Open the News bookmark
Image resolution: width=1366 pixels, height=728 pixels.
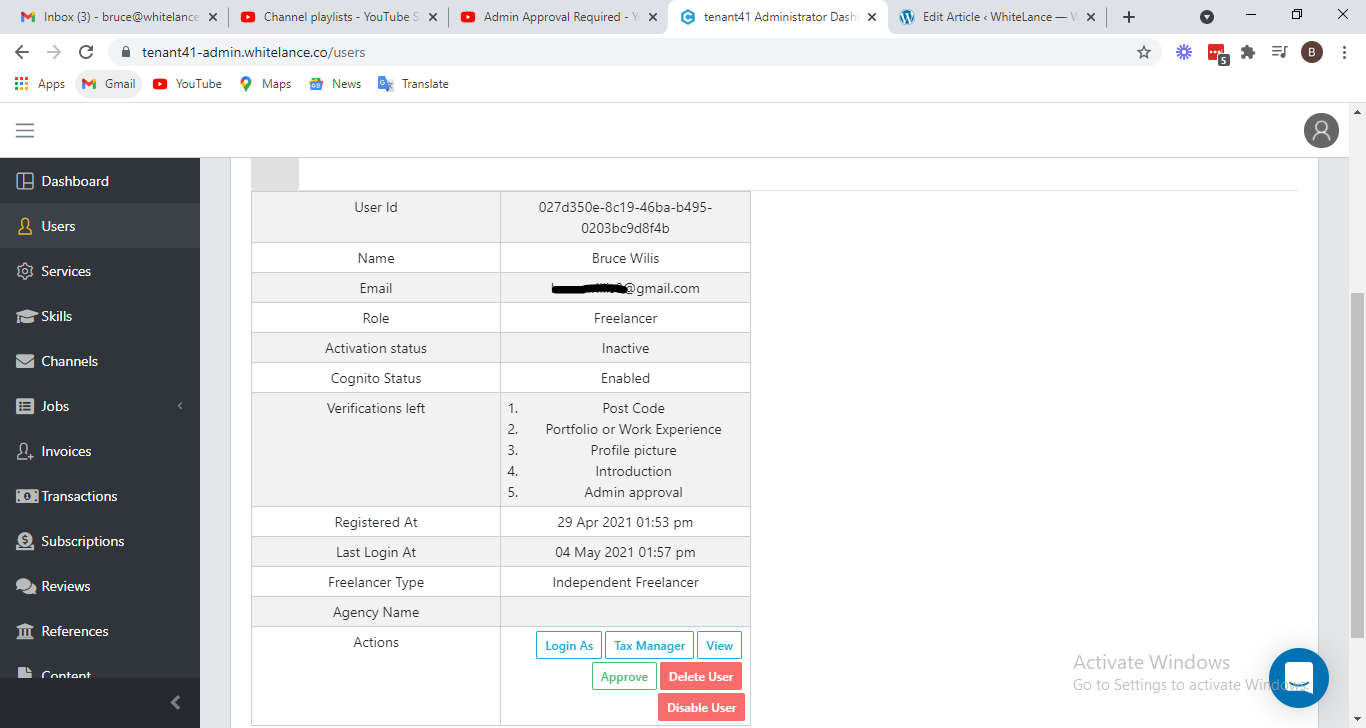pyautogui.click(x=335, y=84)
